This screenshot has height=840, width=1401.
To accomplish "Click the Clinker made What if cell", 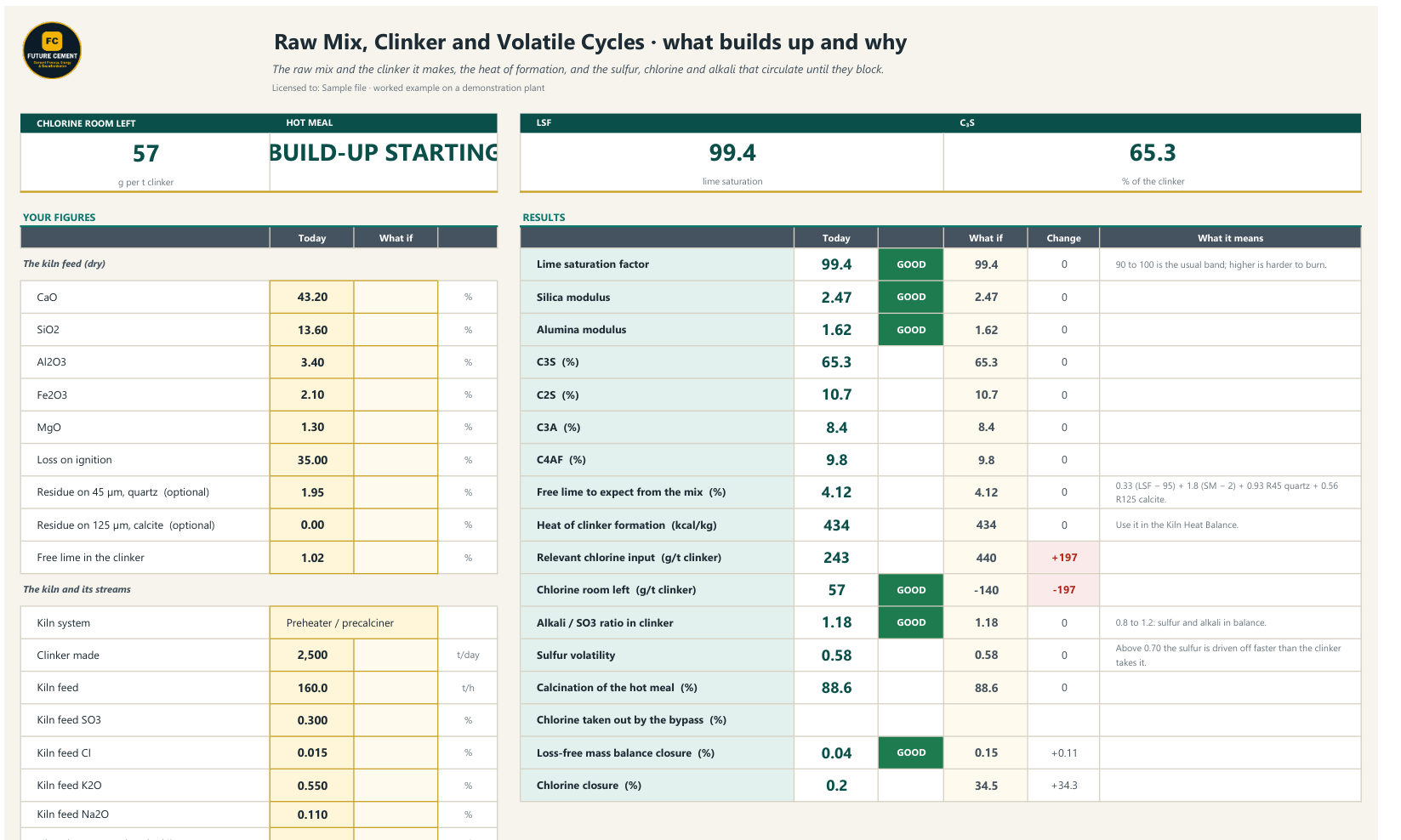I will (396, 655).
